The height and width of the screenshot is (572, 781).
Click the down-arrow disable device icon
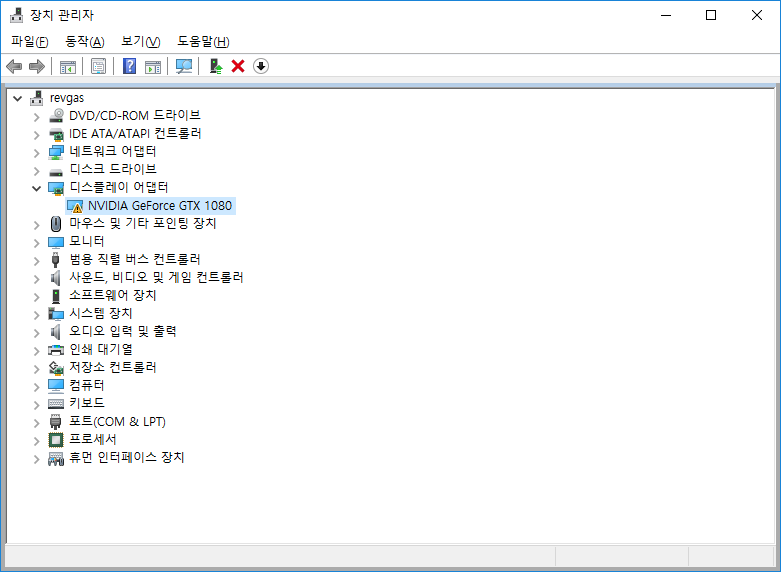(x=261, y=66)
